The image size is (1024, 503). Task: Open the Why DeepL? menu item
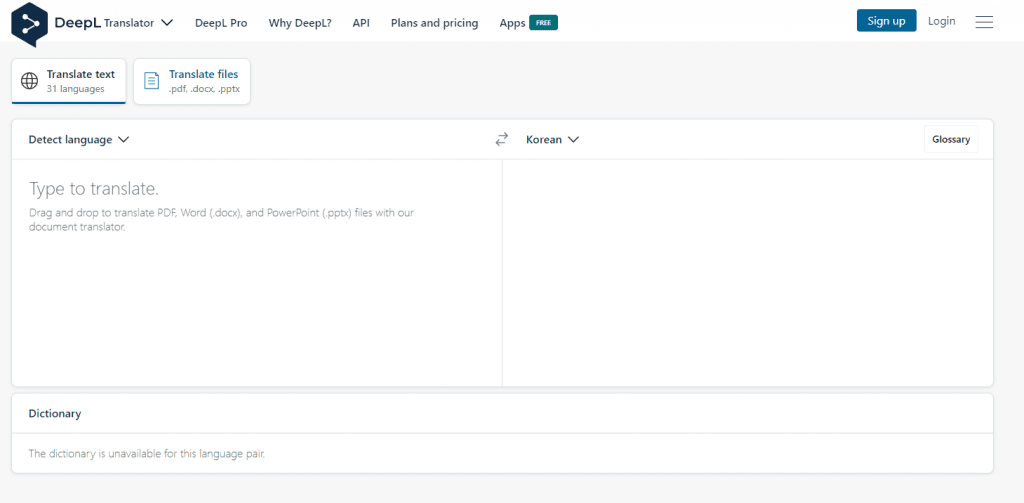(300, 23)
